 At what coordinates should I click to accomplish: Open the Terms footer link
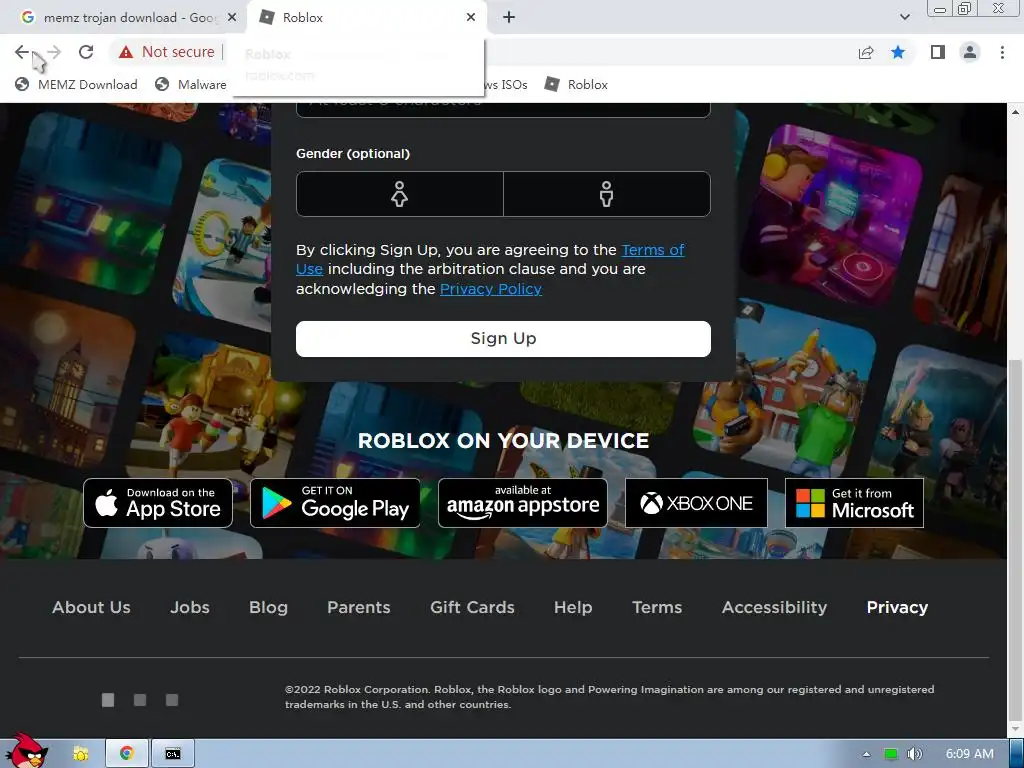[657, 607]
